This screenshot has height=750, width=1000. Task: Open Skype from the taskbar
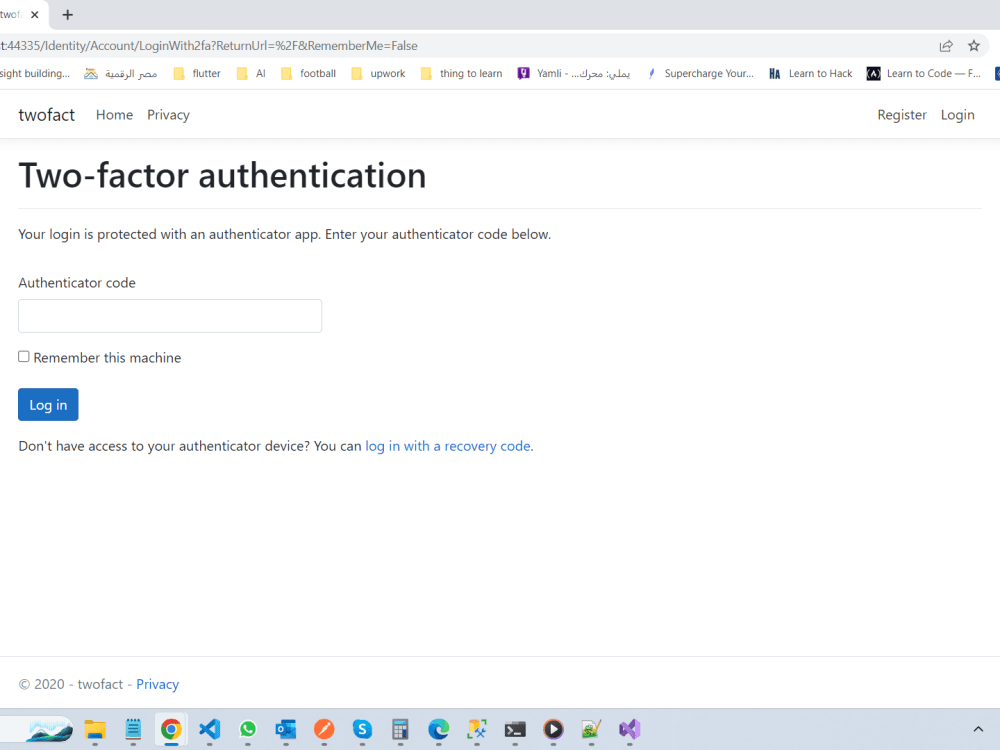click(362, 729)
